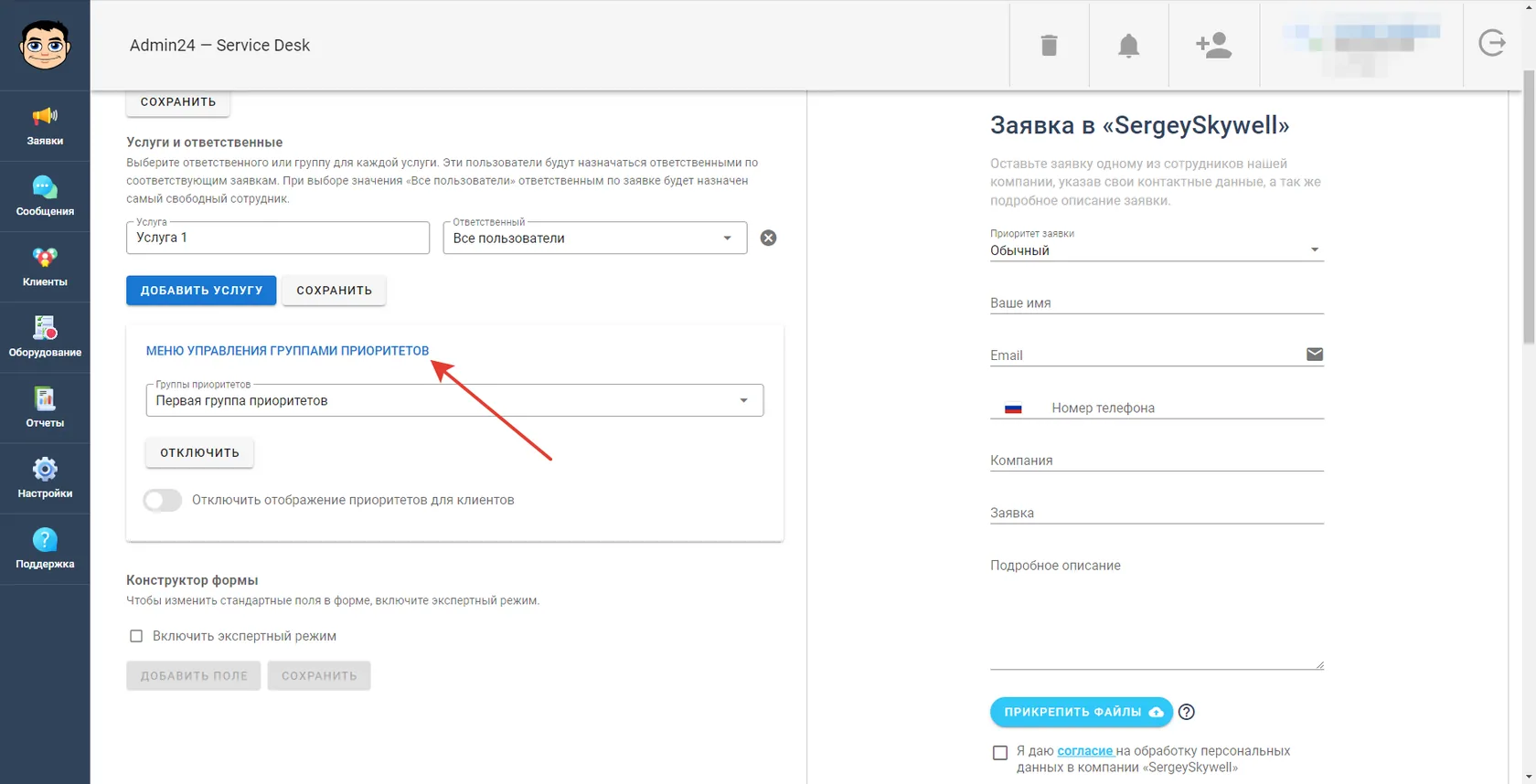The height and width of the screenshot is (784, 1536).
Task: Click the help question mark near attach files
Action: pyautogui.click(x=1186, y=712)
